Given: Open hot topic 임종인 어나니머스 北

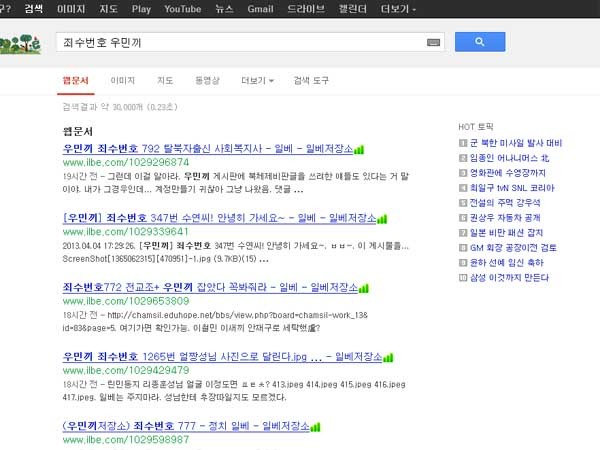Looking at the screenshot, I should [509, 158].
